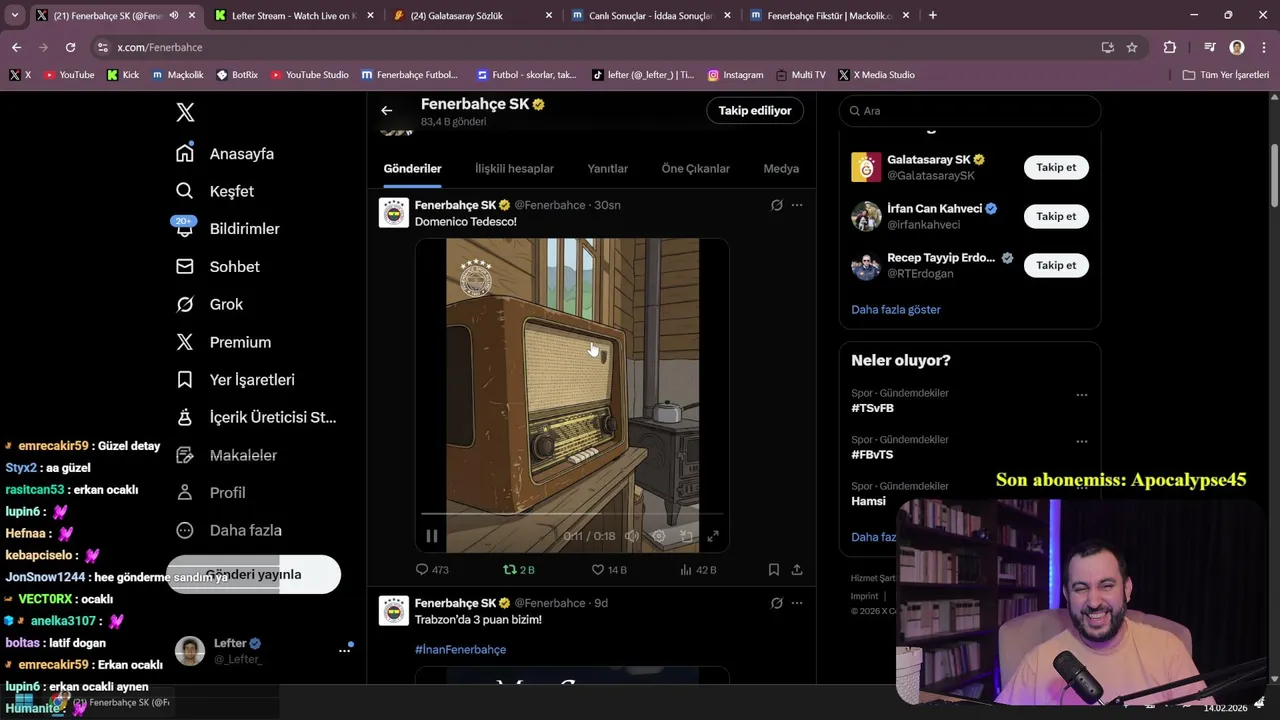The width and height of the screenshot is (1280, 720).
Task: Open the Hamsi trending topic
Action: point(868,501)
